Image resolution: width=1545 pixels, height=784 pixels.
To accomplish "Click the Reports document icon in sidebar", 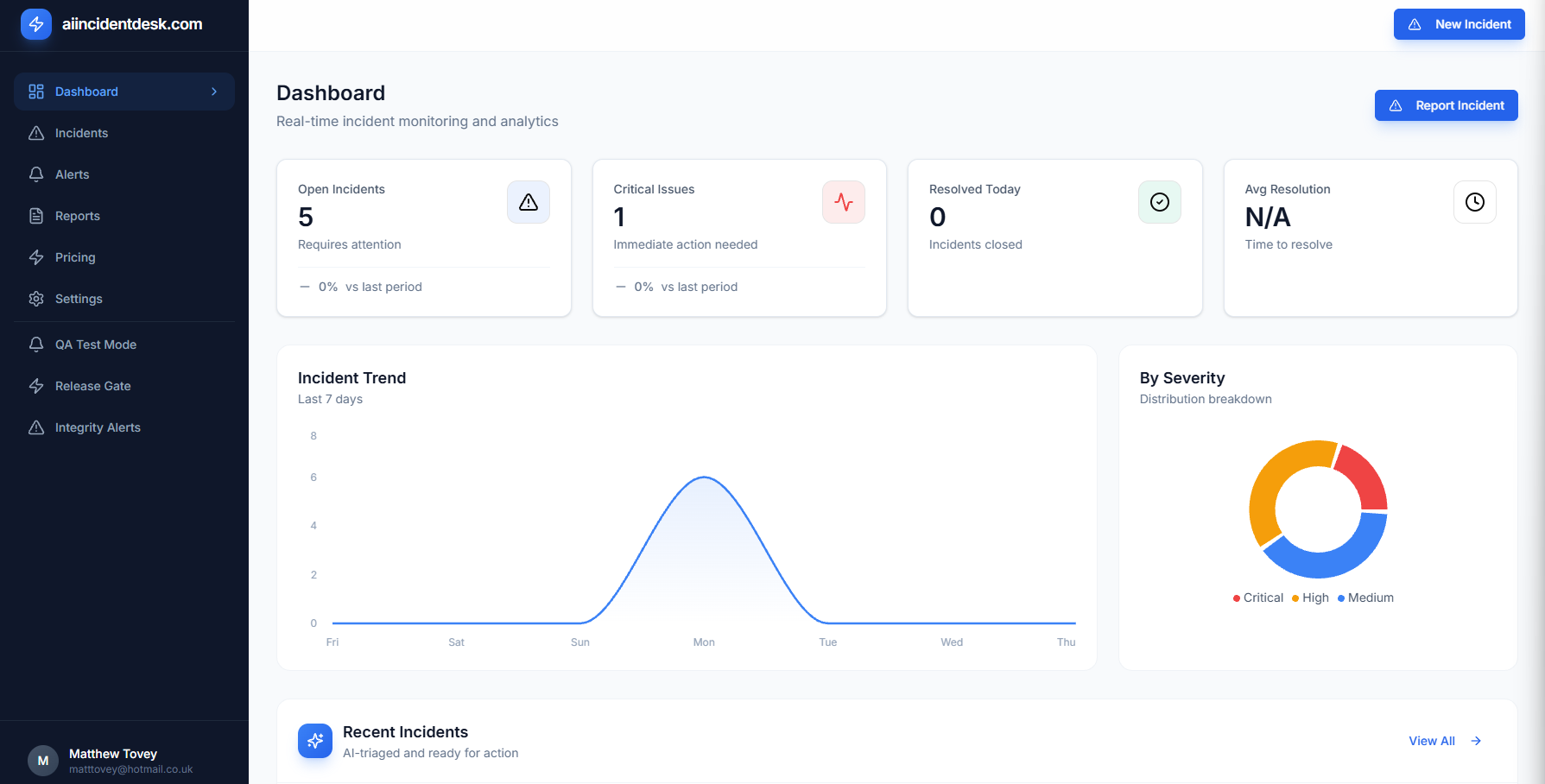I will pyautogui.click(x=36, y=216).
